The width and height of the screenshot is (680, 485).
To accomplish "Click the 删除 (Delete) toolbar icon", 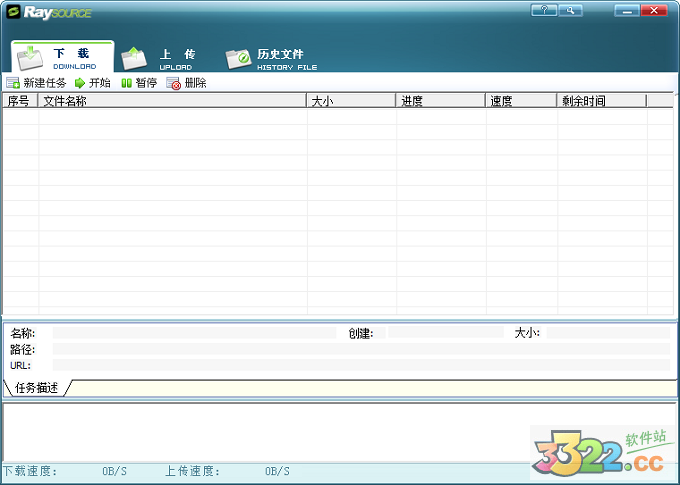I will point(174,83).
